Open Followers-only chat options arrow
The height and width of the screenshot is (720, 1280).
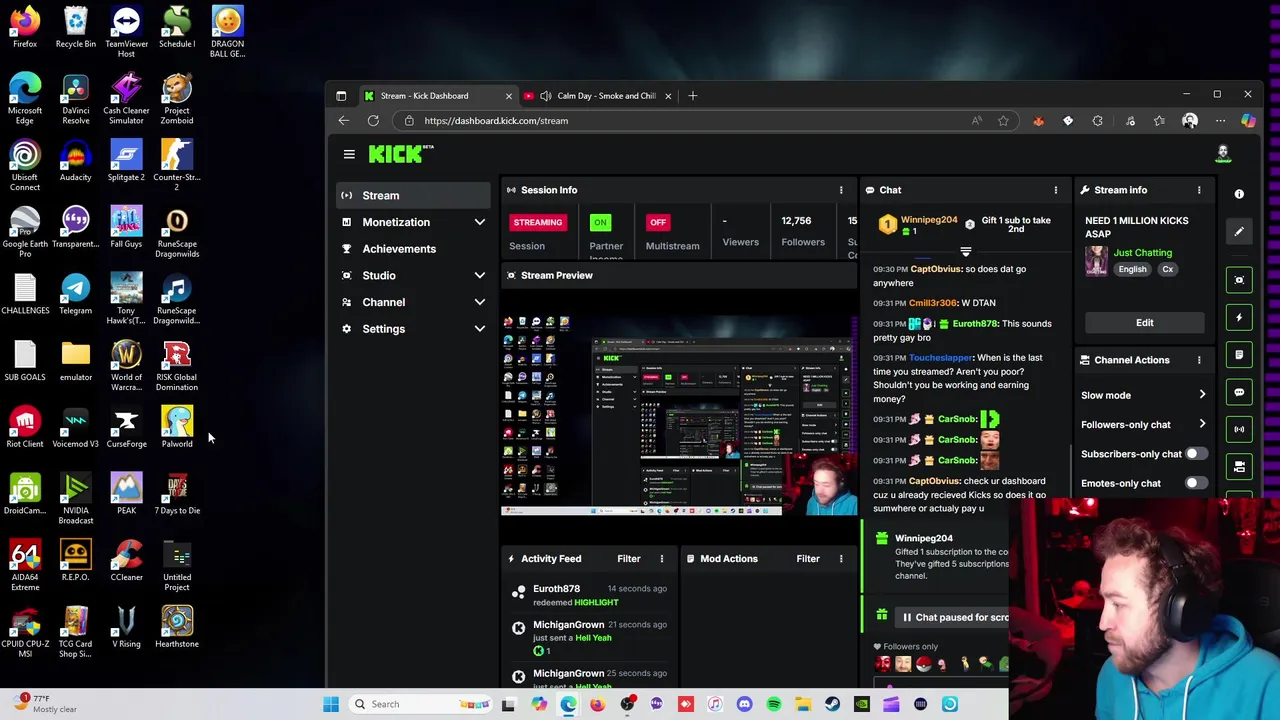click(1202, 425)
